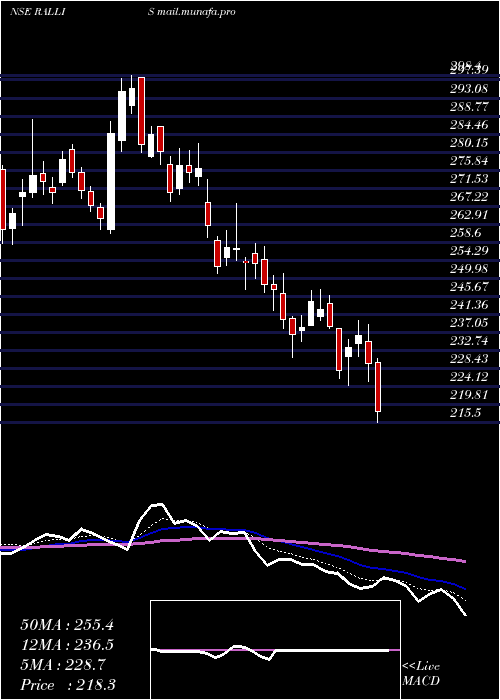Click the 271.53 price axis label
Viewport: 500px width, 700px height.
point(468,179)
